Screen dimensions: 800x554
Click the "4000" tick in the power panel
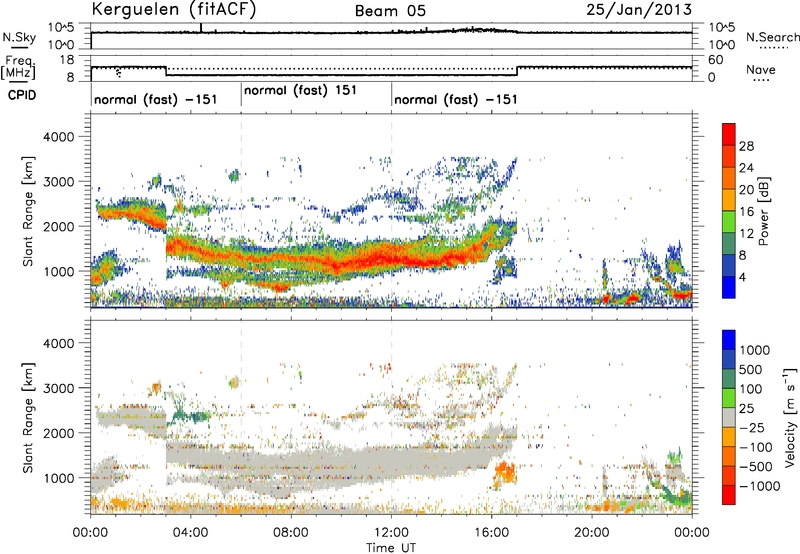pyautogui.click(x=59, y=137)
